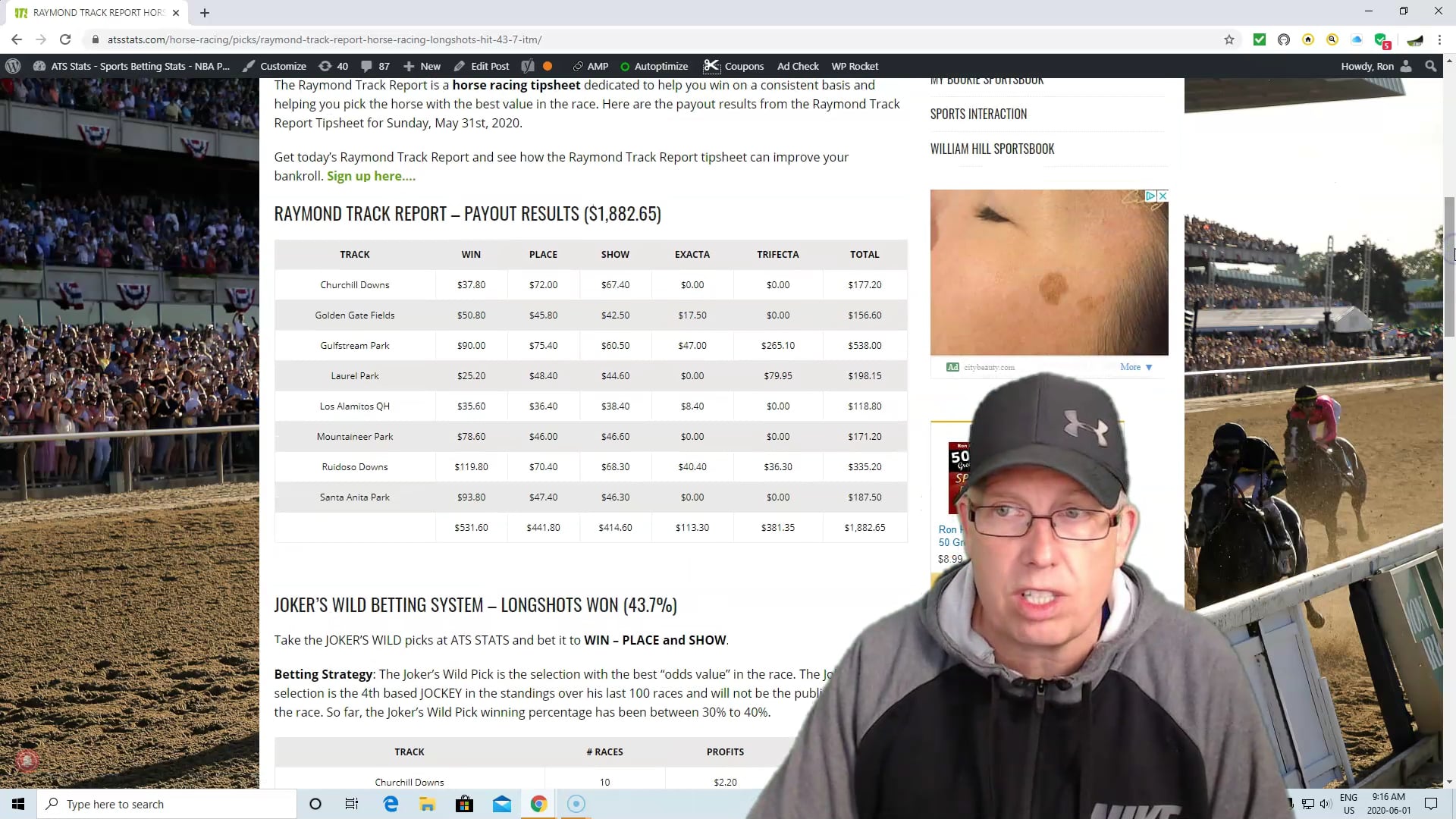1456x819 pixels.
Task: Expand the ad 'More' dropdown
Action: tap(1136, 367)
